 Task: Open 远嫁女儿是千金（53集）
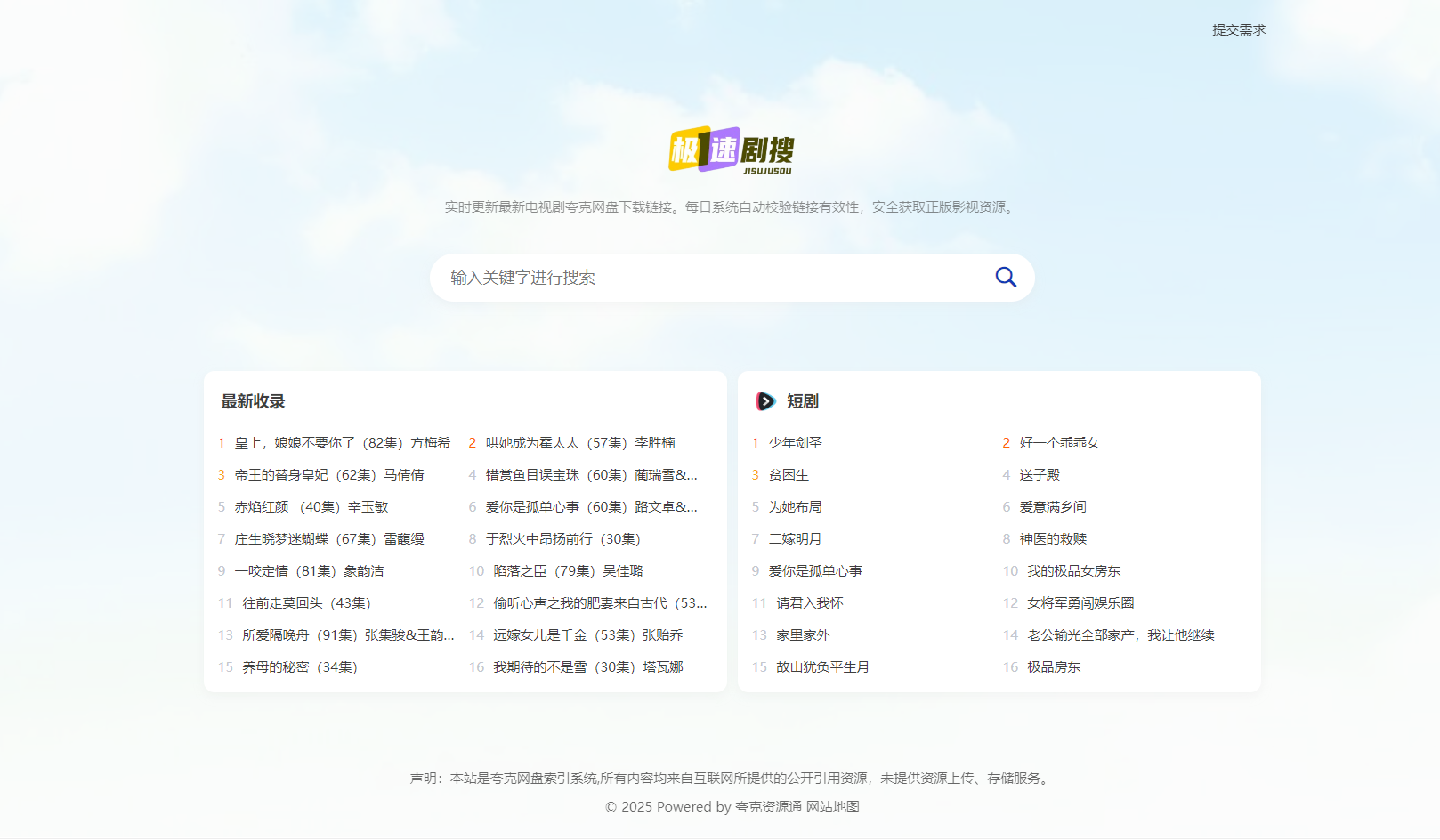click(588, 635)
